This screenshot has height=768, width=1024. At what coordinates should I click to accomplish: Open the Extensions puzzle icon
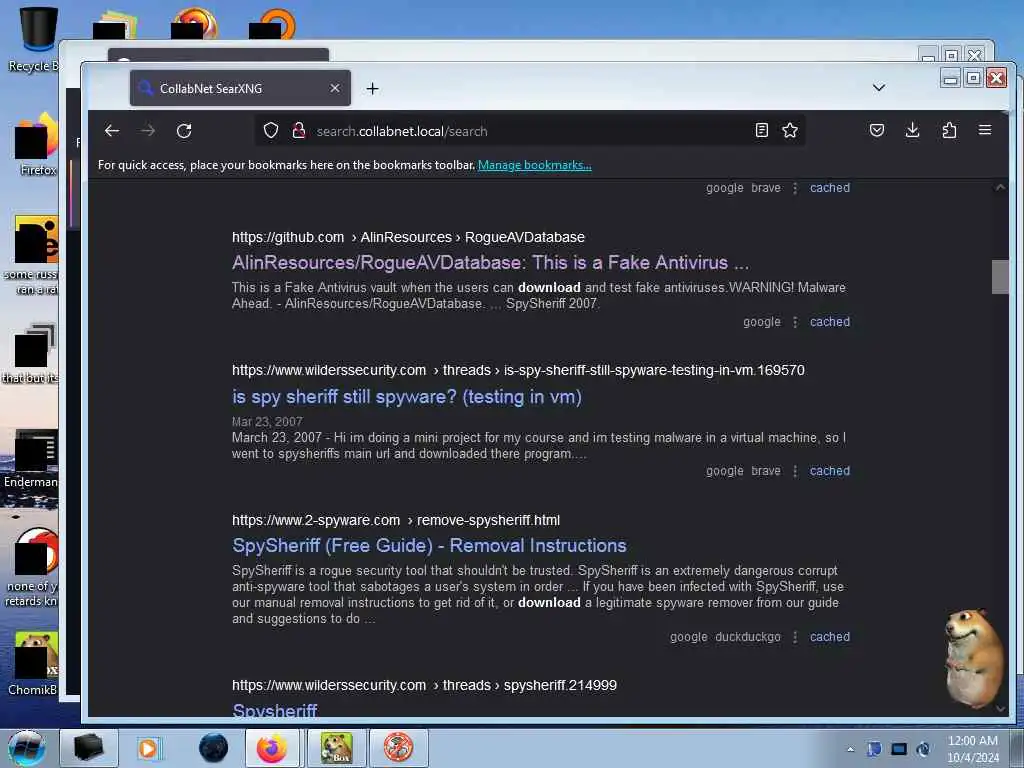[950, 130]
